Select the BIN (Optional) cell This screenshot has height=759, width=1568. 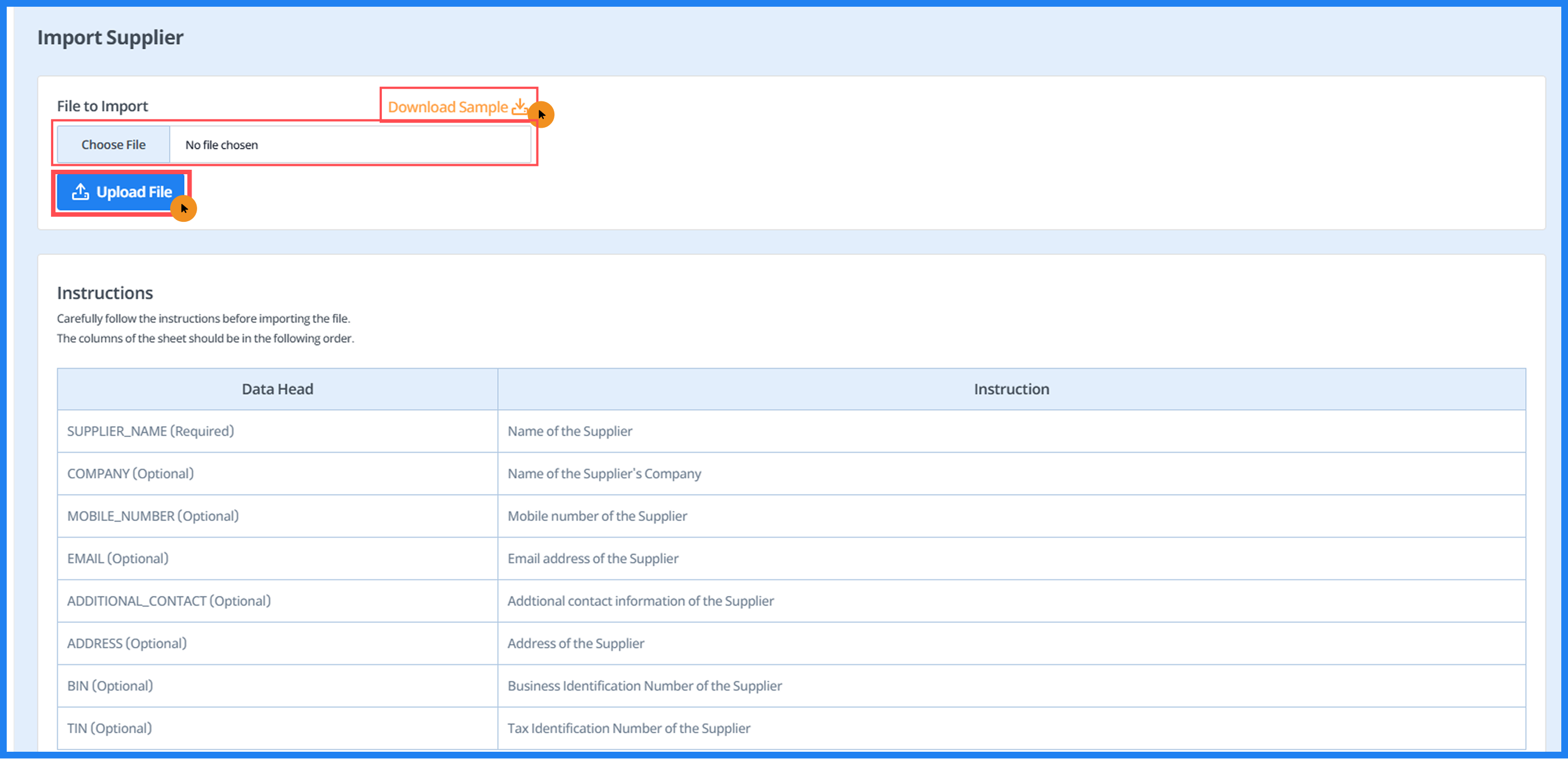coord(110,686)
